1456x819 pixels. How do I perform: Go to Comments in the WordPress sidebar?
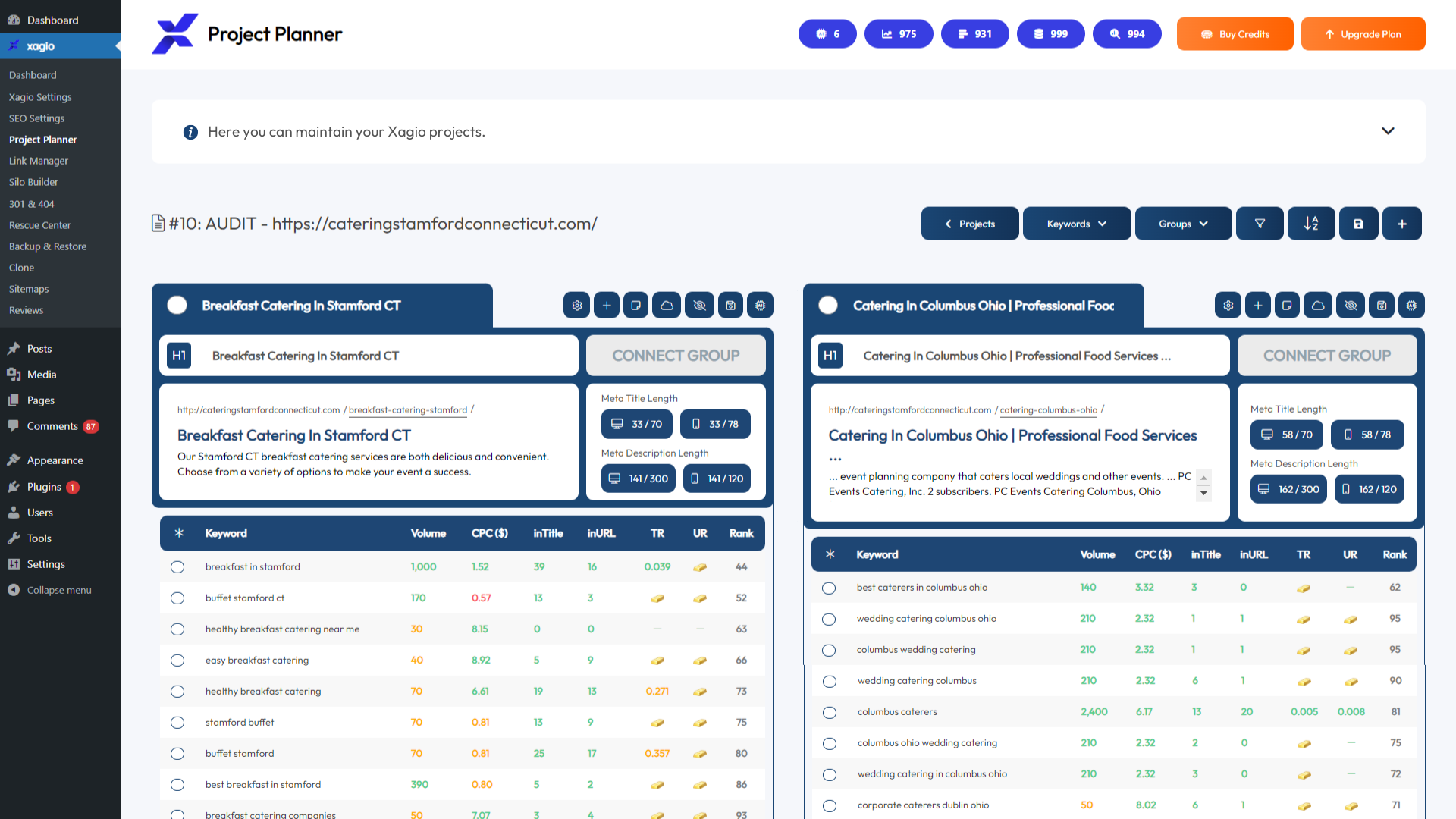pyautogui.click(x=51, y=425)
